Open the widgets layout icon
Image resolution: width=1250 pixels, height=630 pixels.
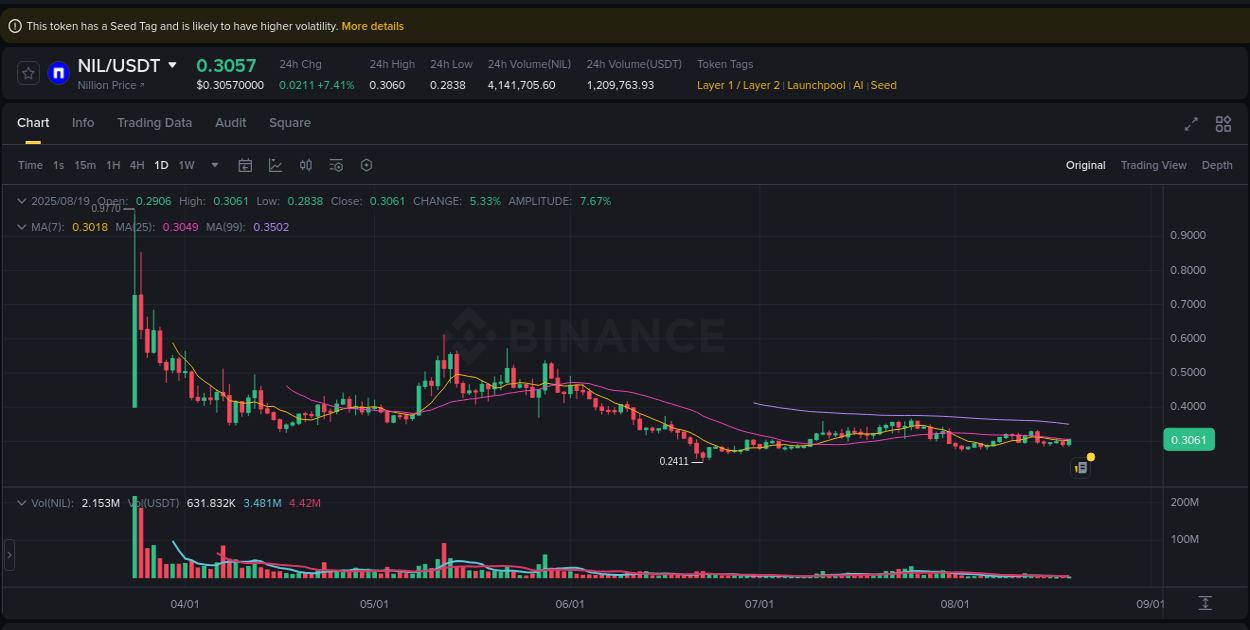coord(1222,124)
